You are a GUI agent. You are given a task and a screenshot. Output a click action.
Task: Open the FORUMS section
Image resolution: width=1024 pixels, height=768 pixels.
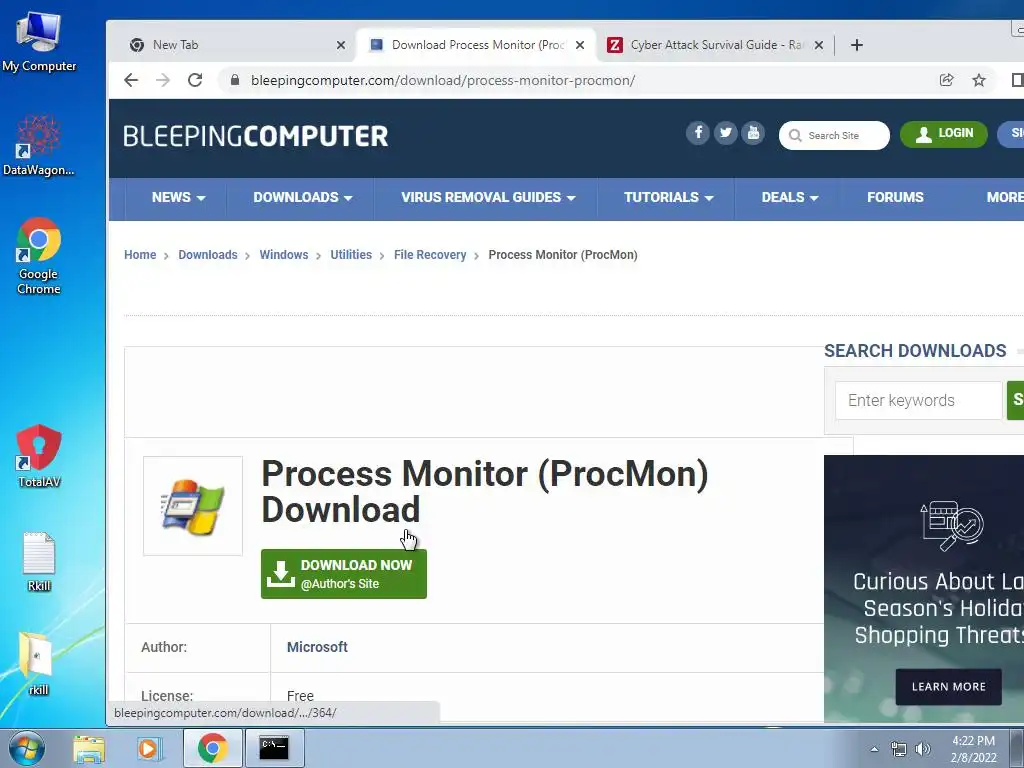click(895, 197)
